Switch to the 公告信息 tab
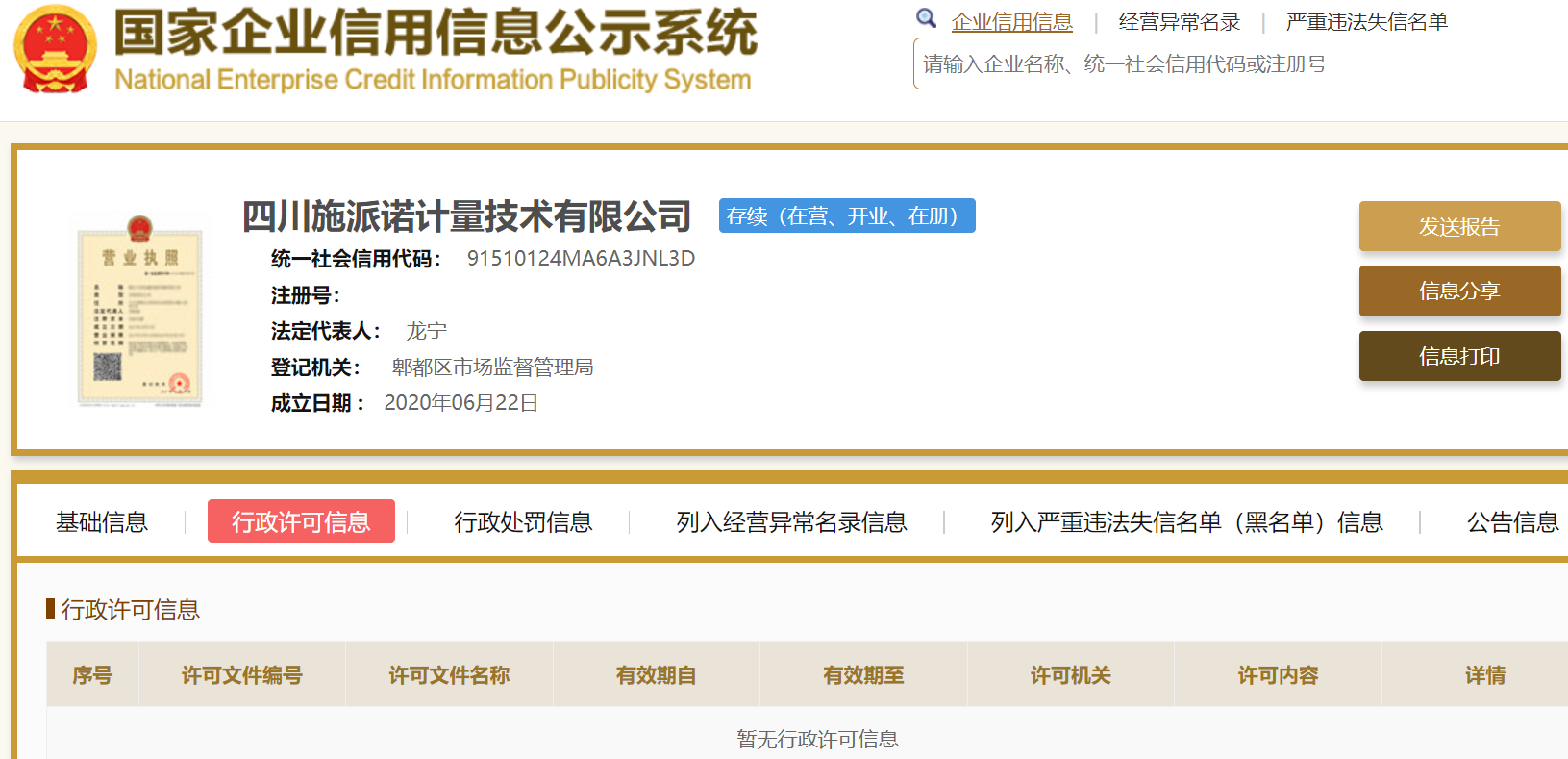 (1512, 521)
